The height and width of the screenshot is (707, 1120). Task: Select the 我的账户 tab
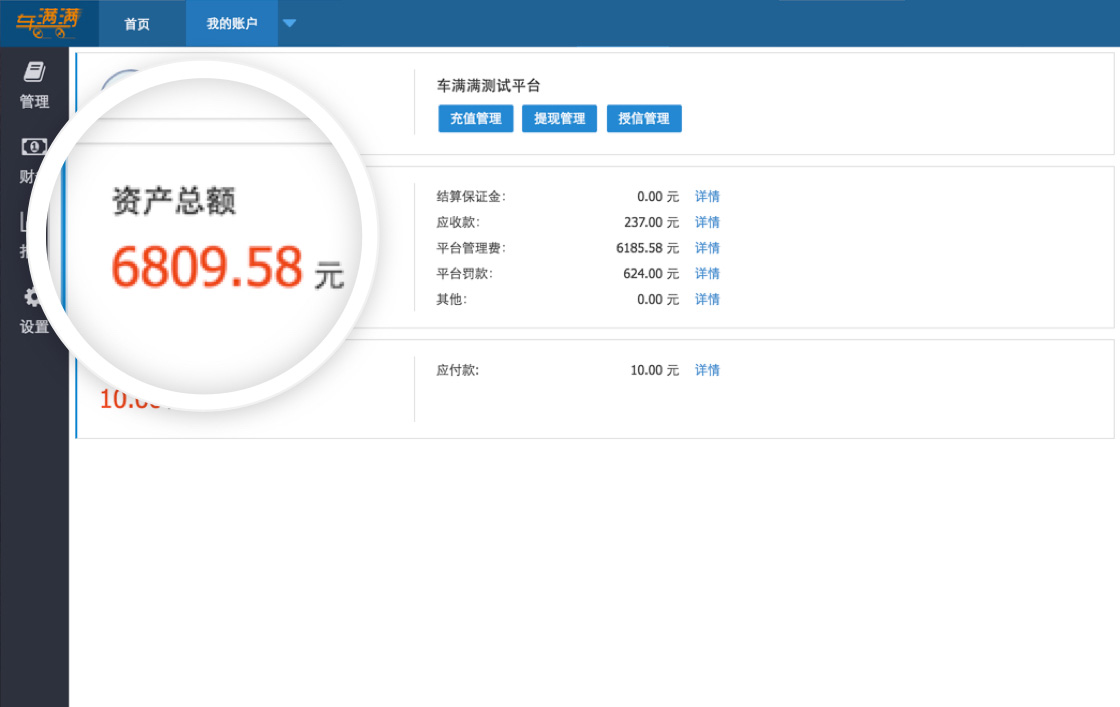[x=231, y=24]
